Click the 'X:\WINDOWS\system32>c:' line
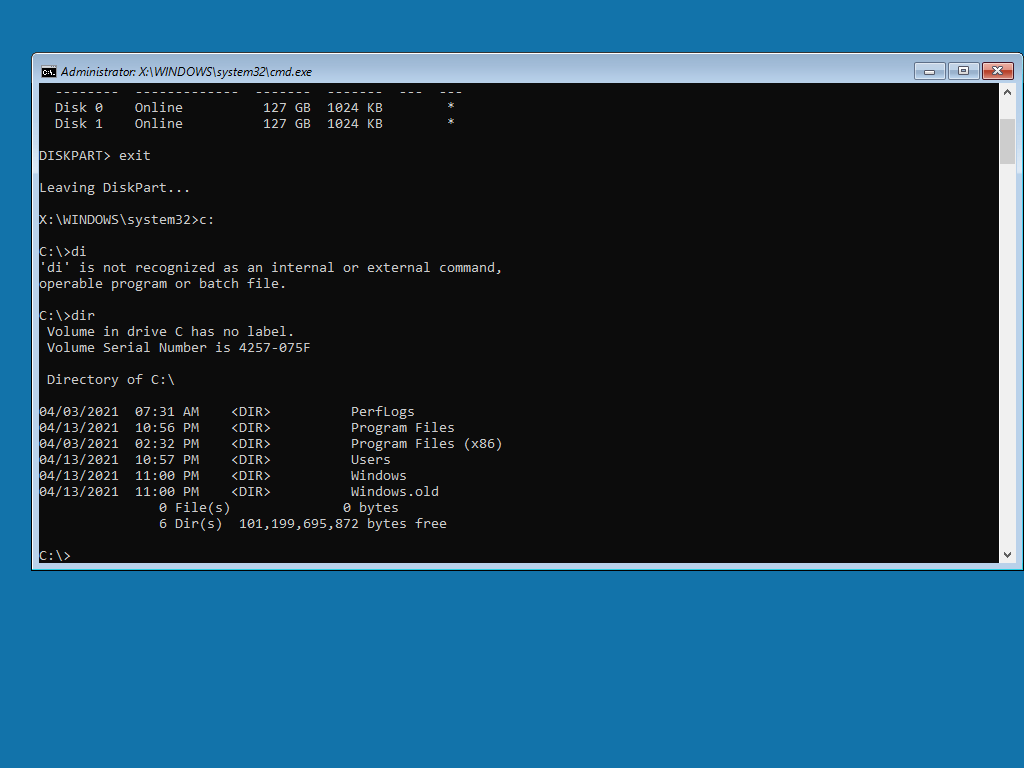 127,219
